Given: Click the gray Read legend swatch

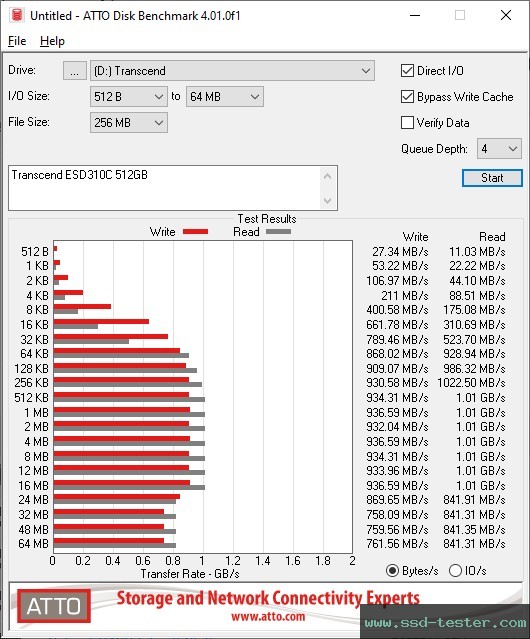Looking at the screenshot, I should pos(278,232).
